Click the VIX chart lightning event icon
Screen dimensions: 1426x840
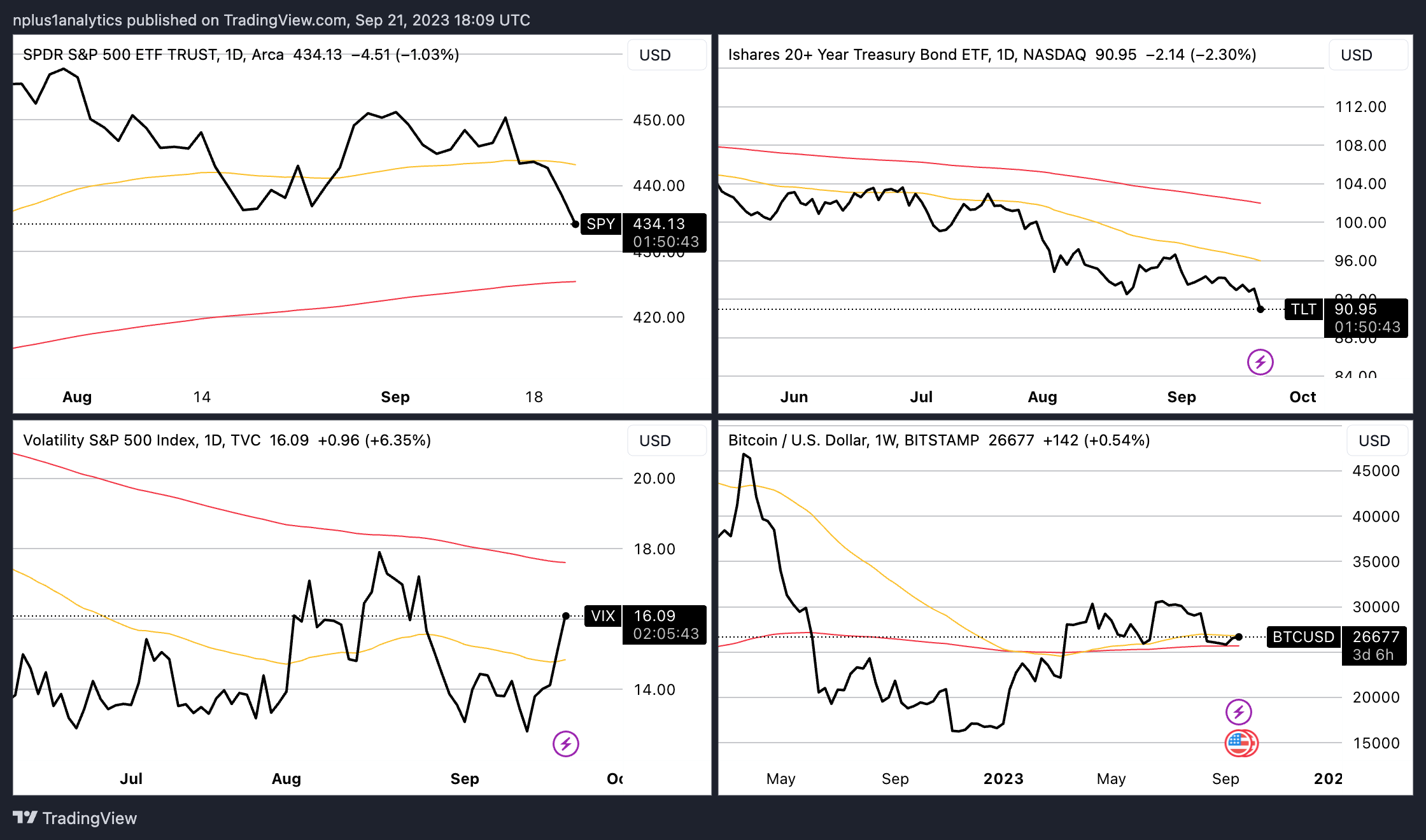click(565, 743)
